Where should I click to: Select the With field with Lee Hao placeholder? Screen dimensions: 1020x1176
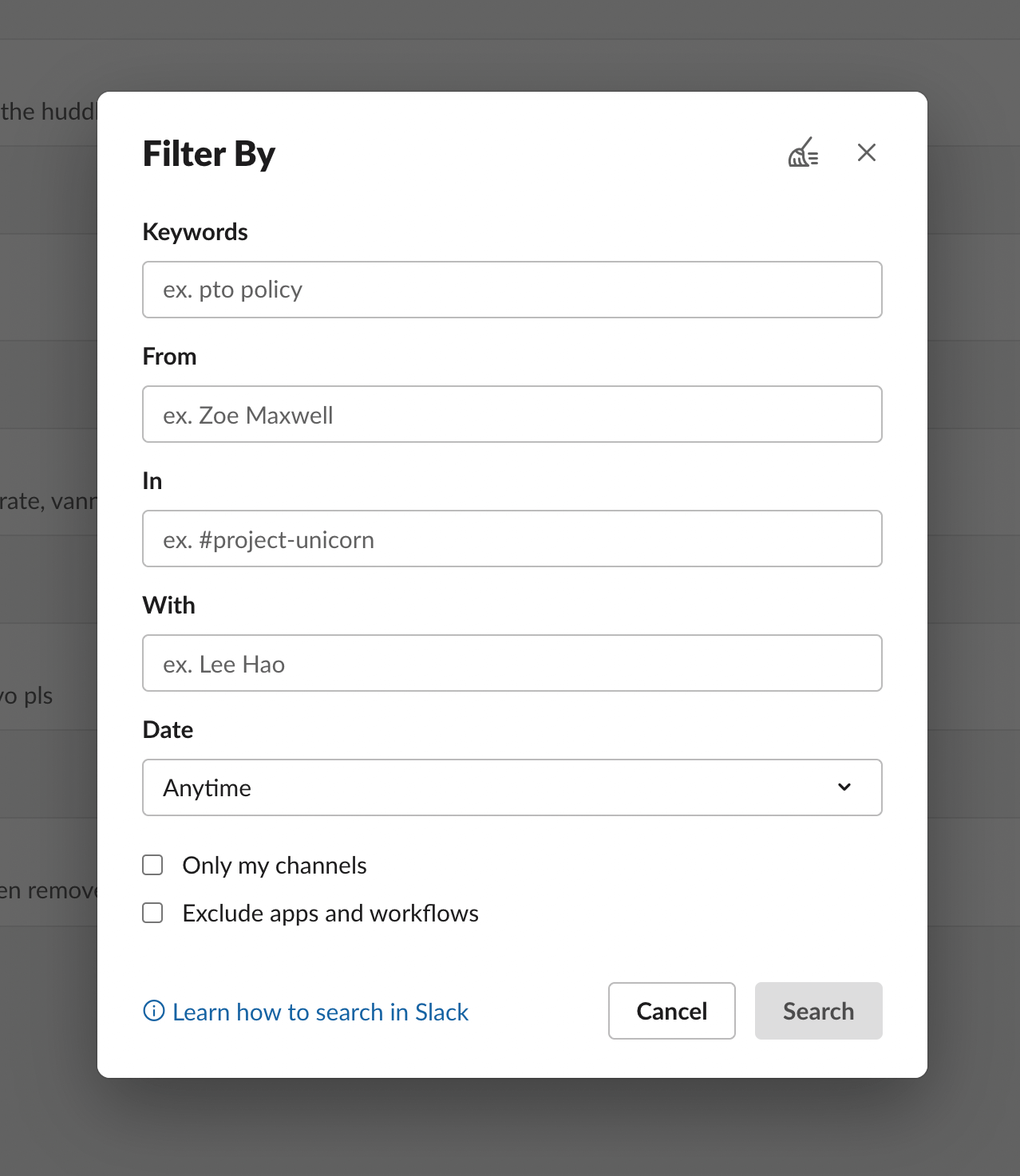512,663
